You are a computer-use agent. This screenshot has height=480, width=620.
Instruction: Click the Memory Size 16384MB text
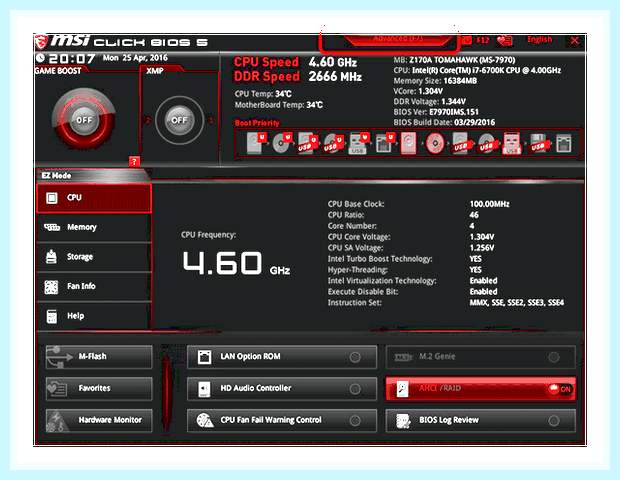(x=435, y=81)
